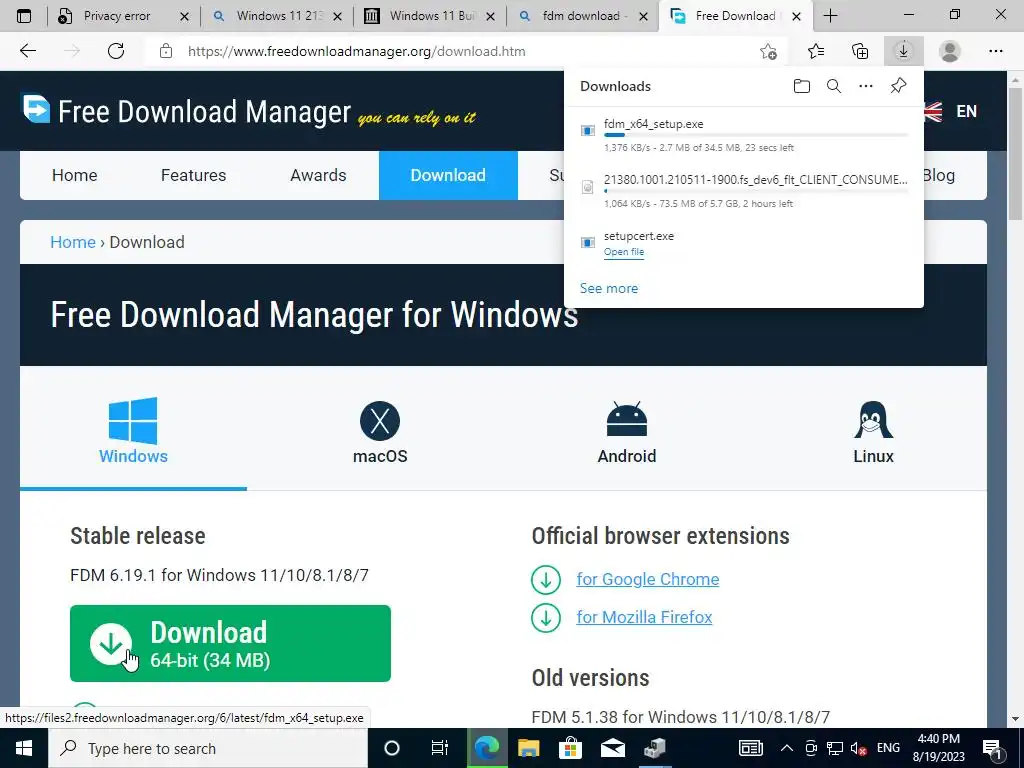1024x768 pixels.
Task: Close the Privacy error tab
Action: 184,16
